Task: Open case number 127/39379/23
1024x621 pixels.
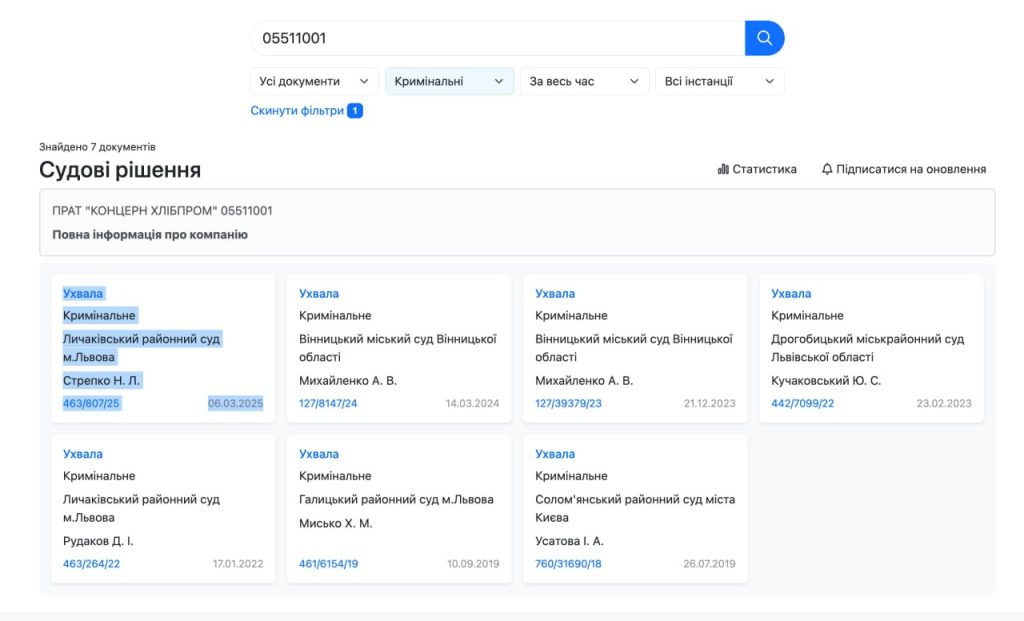Action: 568,404
